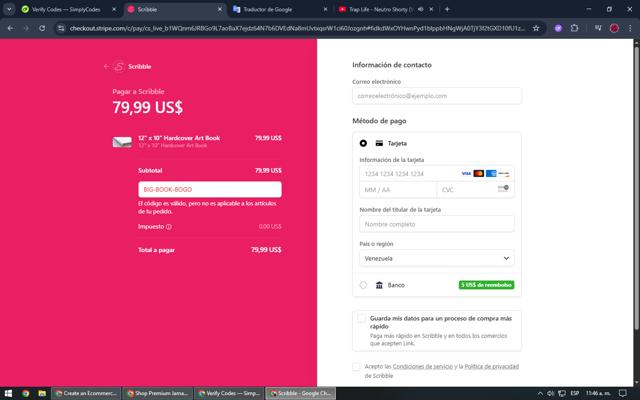Screen dimensions: 640x400
Task: Click the American Express brand icon
Action: pyautogui.click(x=491, y=173)
